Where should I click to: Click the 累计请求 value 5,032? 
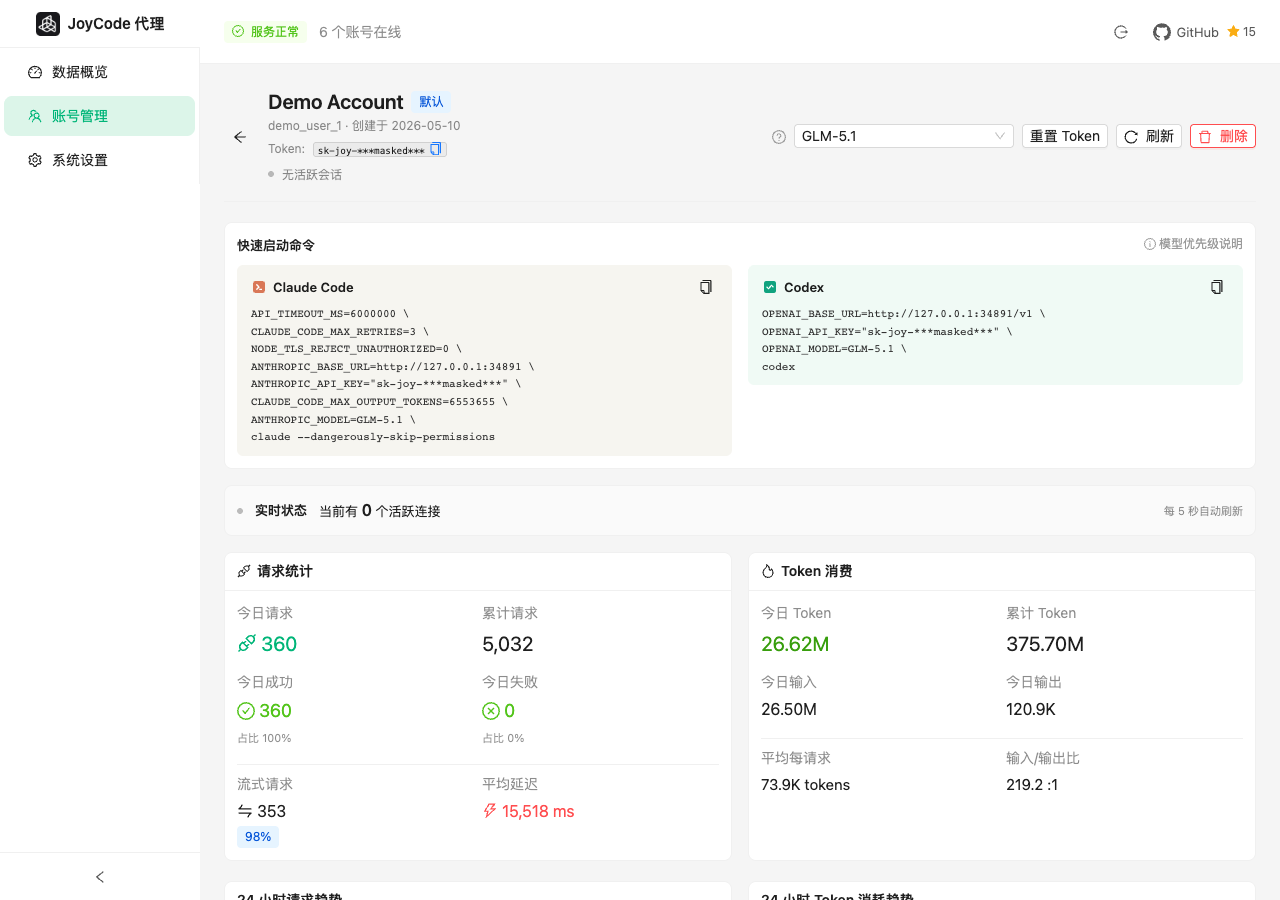click(508, 644)
